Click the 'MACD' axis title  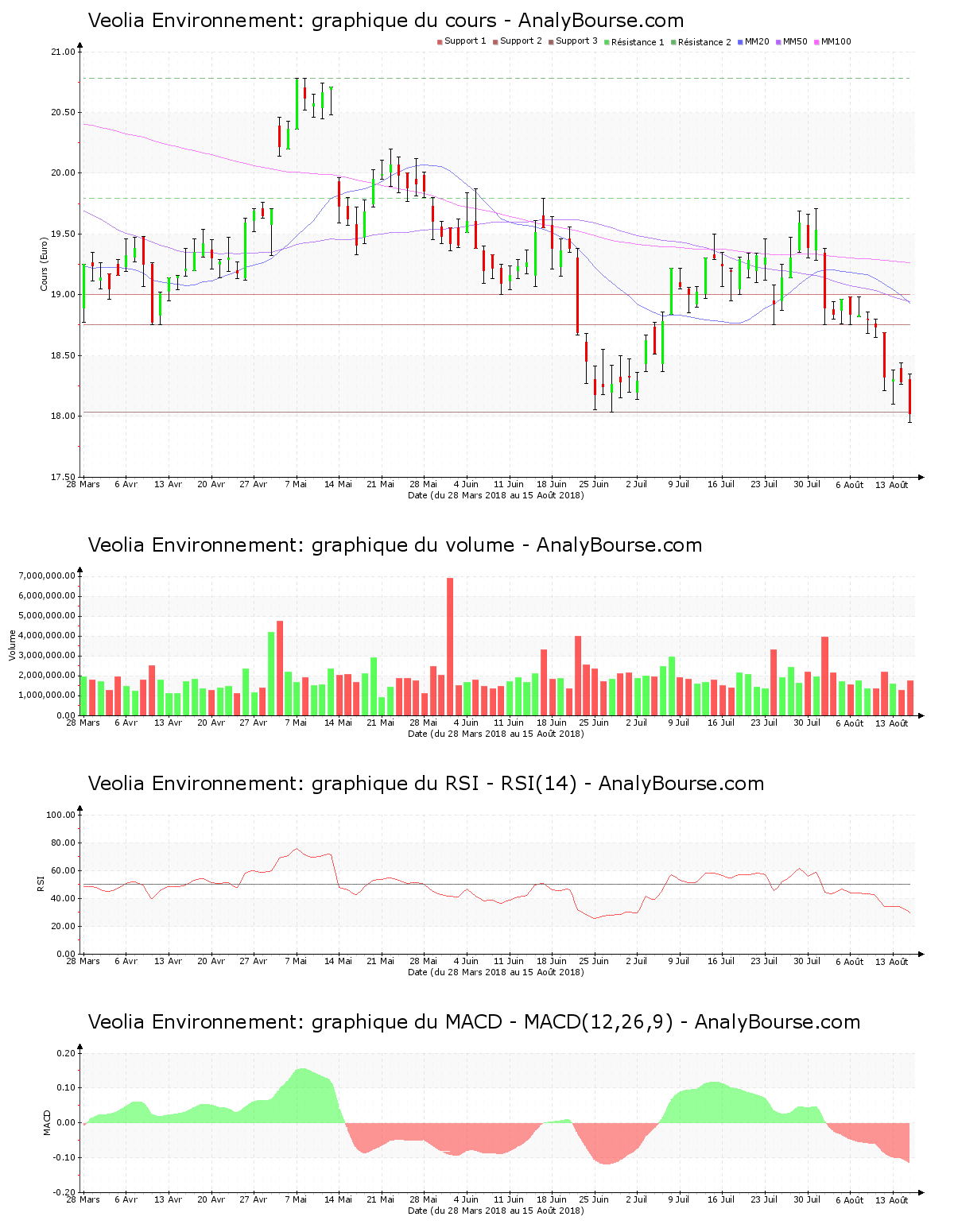pyautogui.click(x=47, y=1122)
